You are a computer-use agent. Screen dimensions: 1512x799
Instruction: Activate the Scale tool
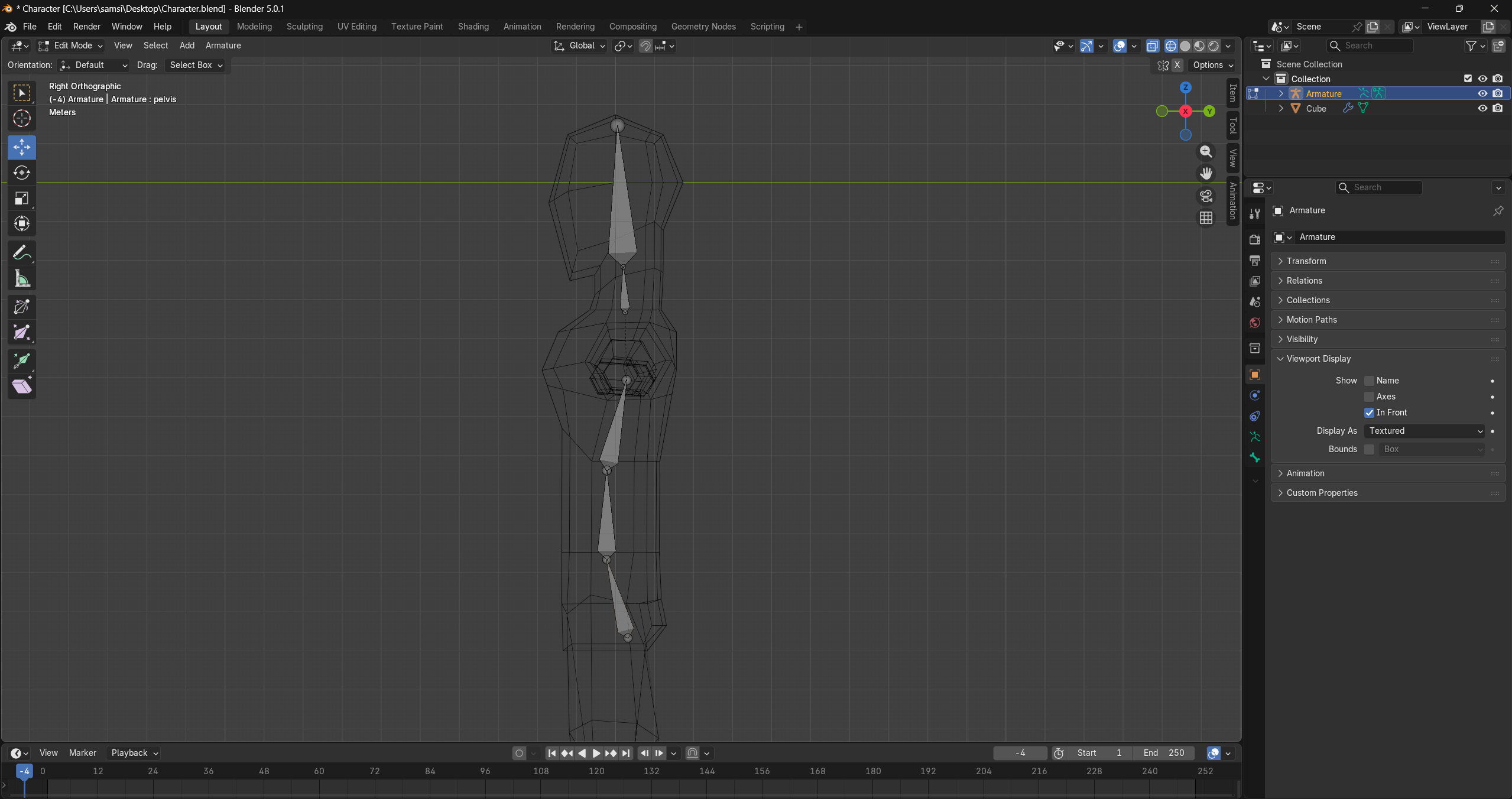coord(22,199)
